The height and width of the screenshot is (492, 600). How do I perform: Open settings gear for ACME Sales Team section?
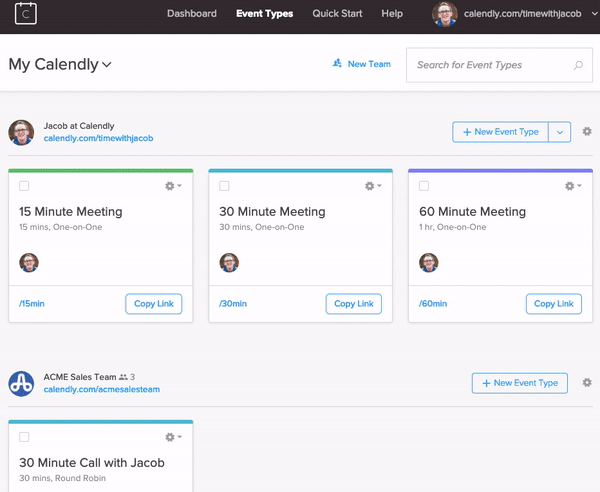pyautogui.click(x=587, y=383)
